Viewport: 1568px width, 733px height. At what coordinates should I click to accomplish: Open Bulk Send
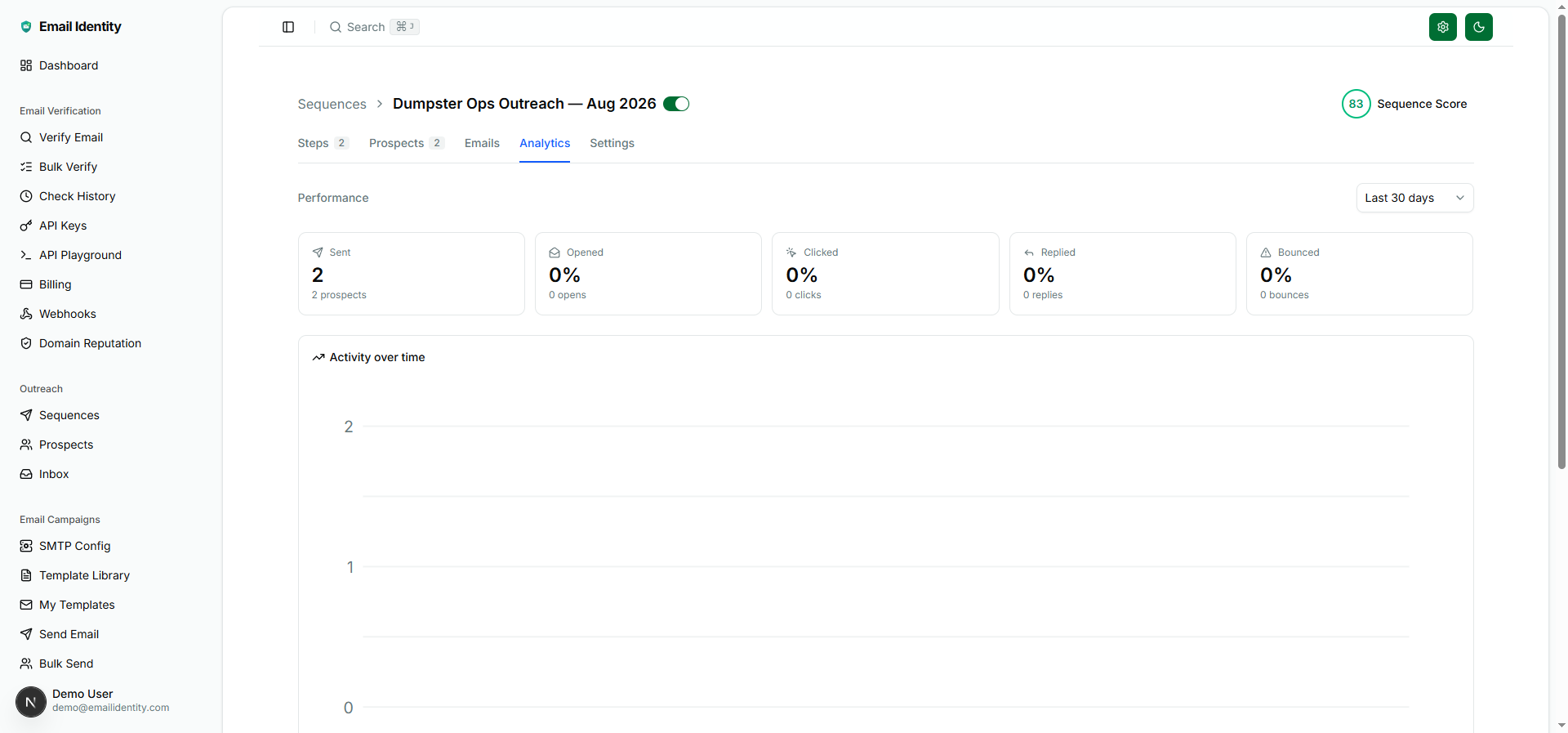56,664
